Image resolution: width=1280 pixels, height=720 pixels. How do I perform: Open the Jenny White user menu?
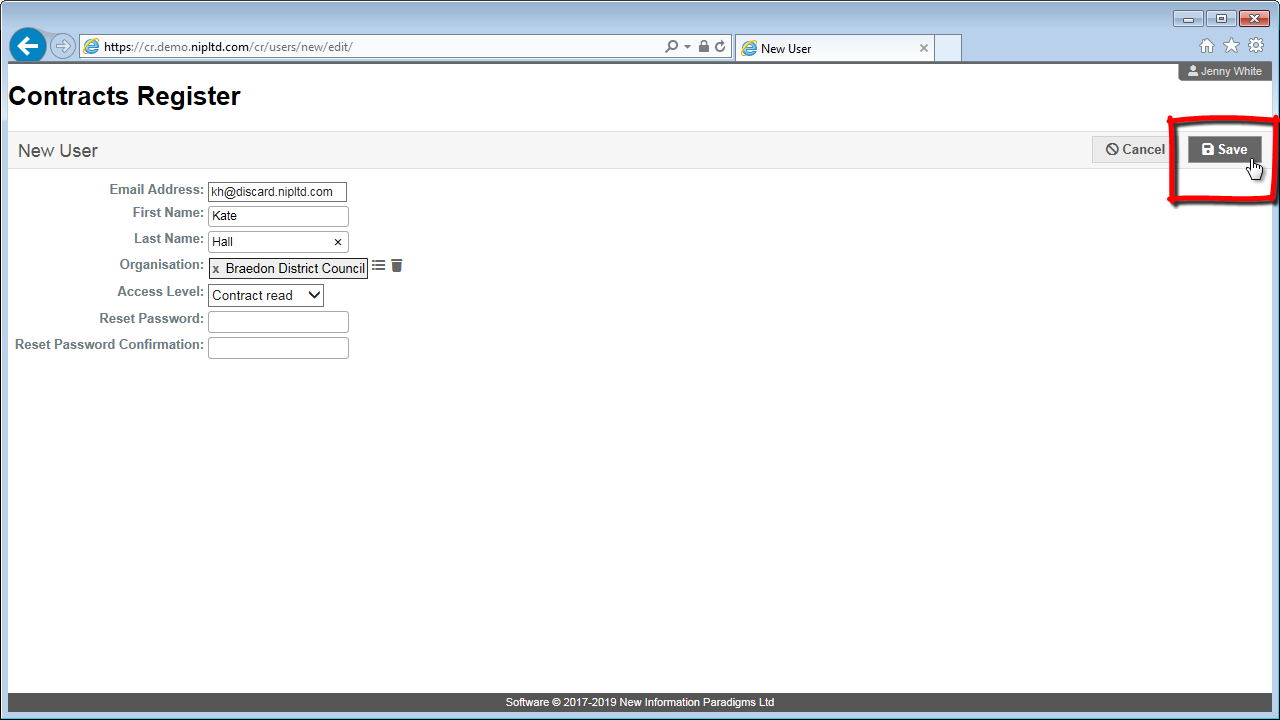(x=1225, y=72)
